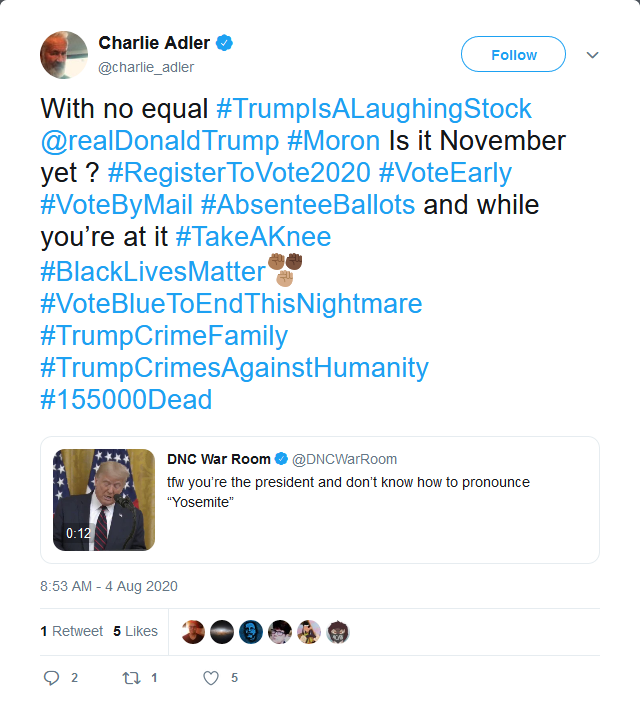Click the last liker's avatar

(337, 632)
